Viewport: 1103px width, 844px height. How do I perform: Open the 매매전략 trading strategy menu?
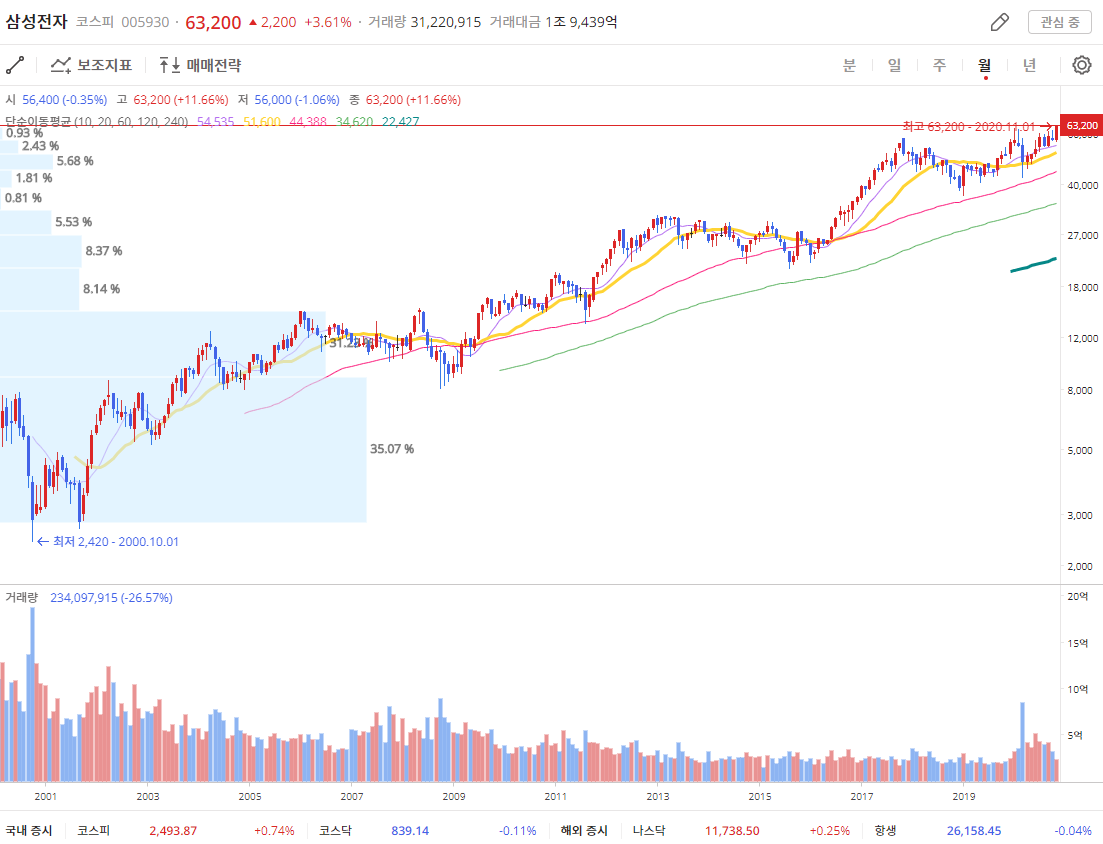pos(200,65)
